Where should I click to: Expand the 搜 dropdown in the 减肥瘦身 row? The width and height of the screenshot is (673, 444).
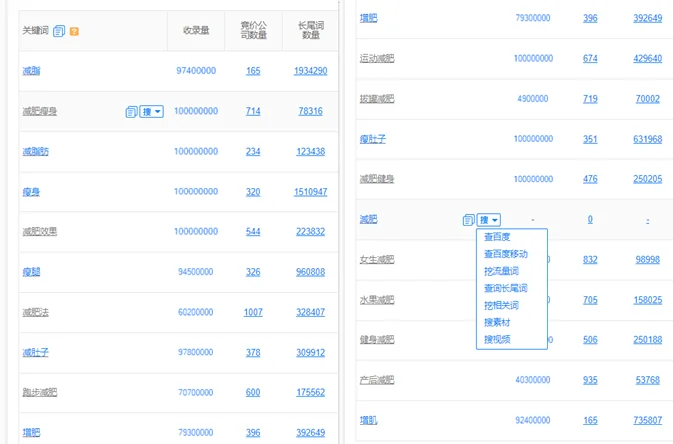(152, 112)
